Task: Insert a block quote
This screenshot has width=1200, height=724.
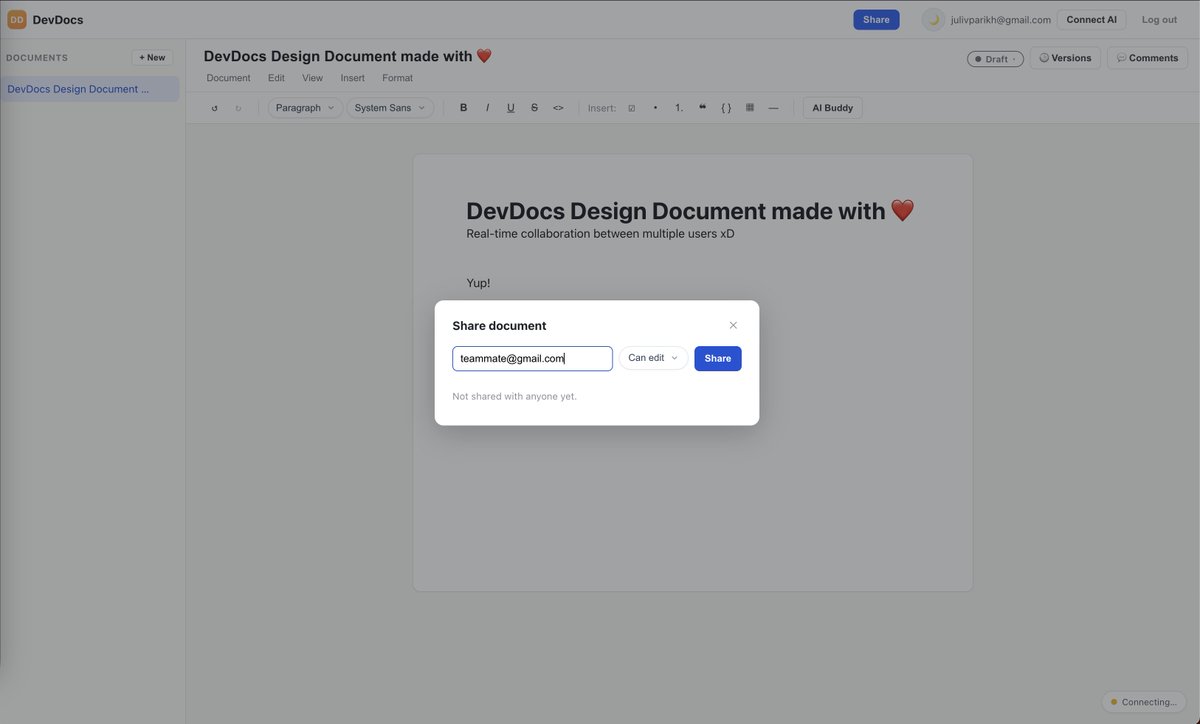Action: [702, 108]
